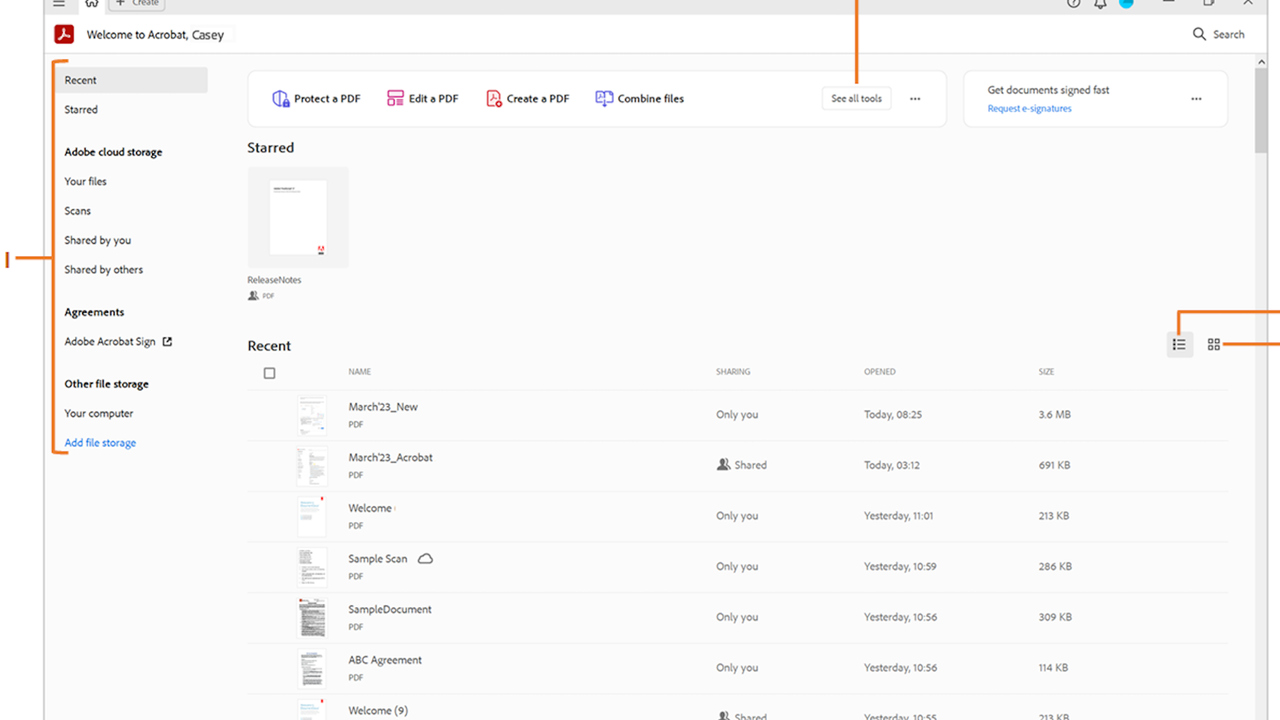The width and height of the screenshot is (1280, 720).
Task: Follow the Request e-signatures link
Action: [x=1029, y=109]
